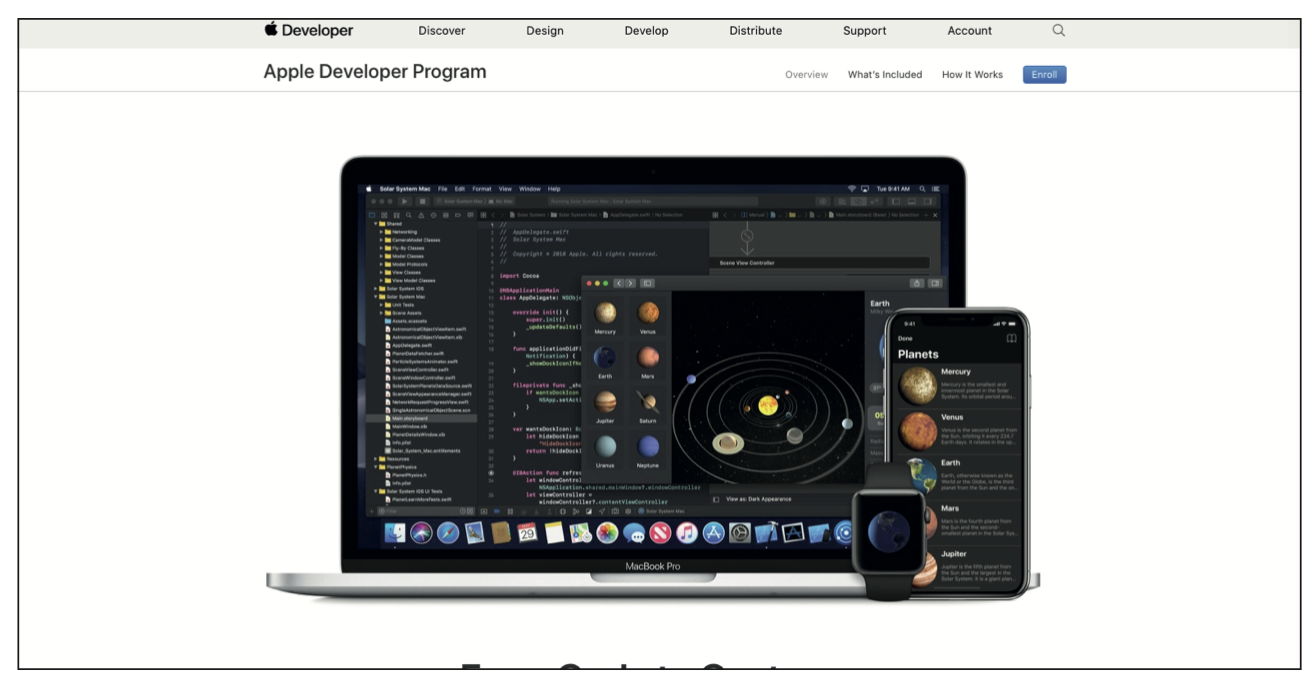Select Jupiter in the Mac planet grid
Viewport: 1314px width, 680px height.
tap(605, 402)
